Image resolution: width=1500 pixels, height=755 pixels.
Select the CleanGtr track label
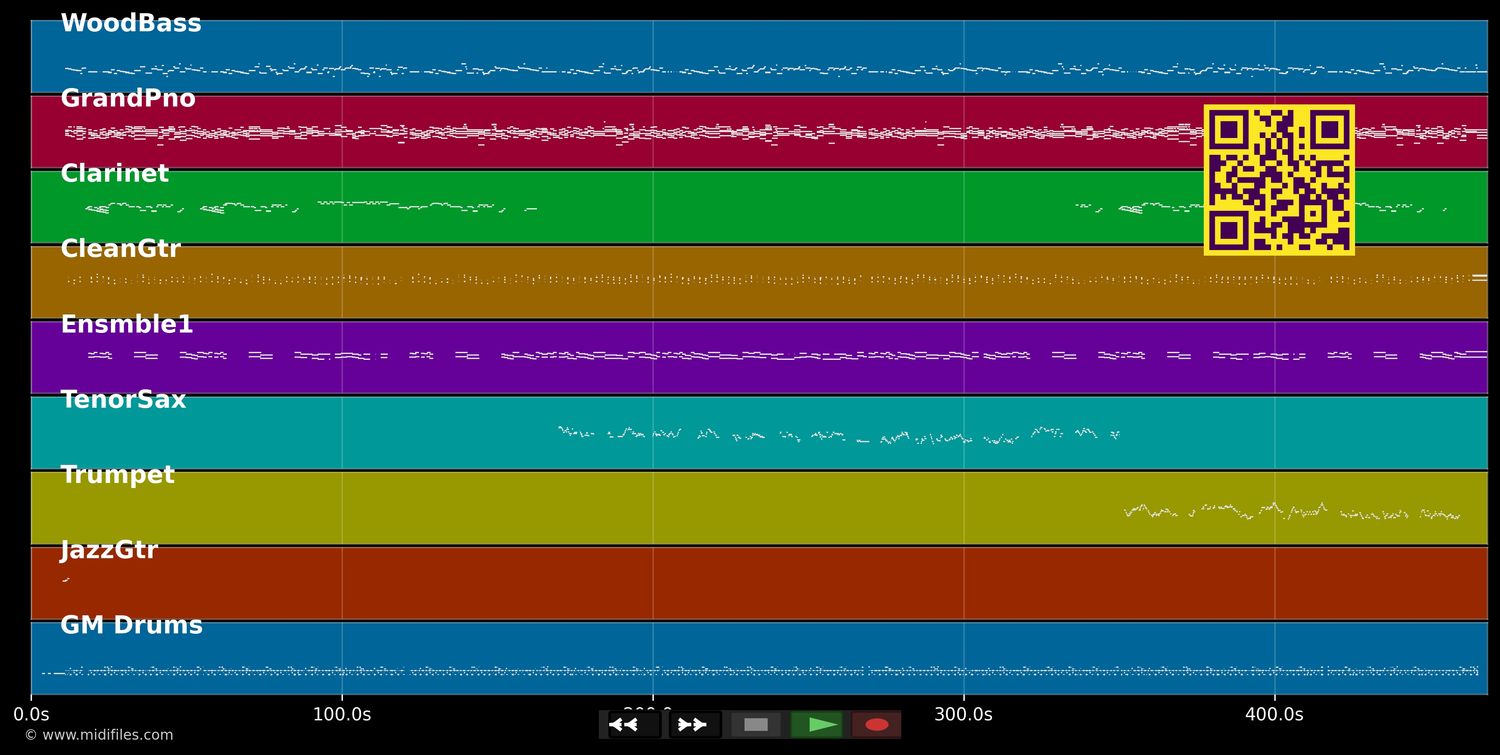tap(120, 248)
